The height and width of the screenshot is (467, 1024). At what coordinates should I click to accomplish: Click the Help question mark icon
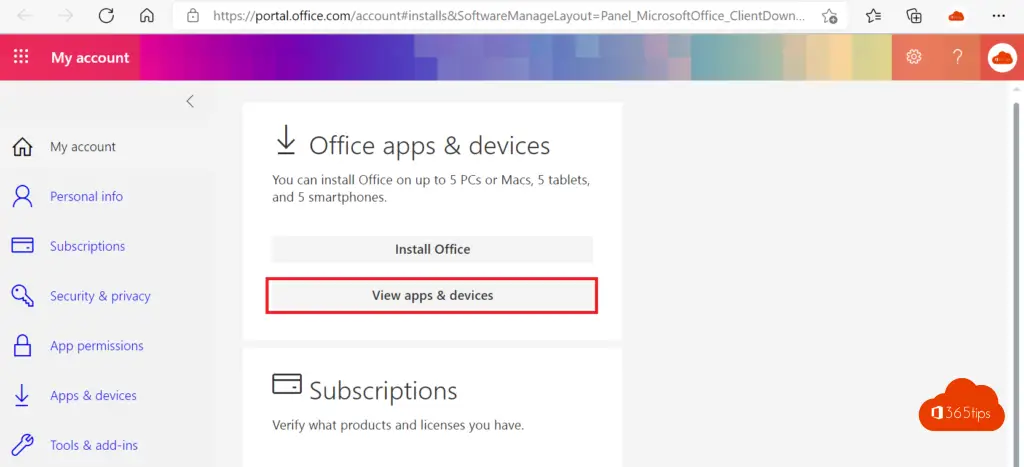(x=957, y=57)
